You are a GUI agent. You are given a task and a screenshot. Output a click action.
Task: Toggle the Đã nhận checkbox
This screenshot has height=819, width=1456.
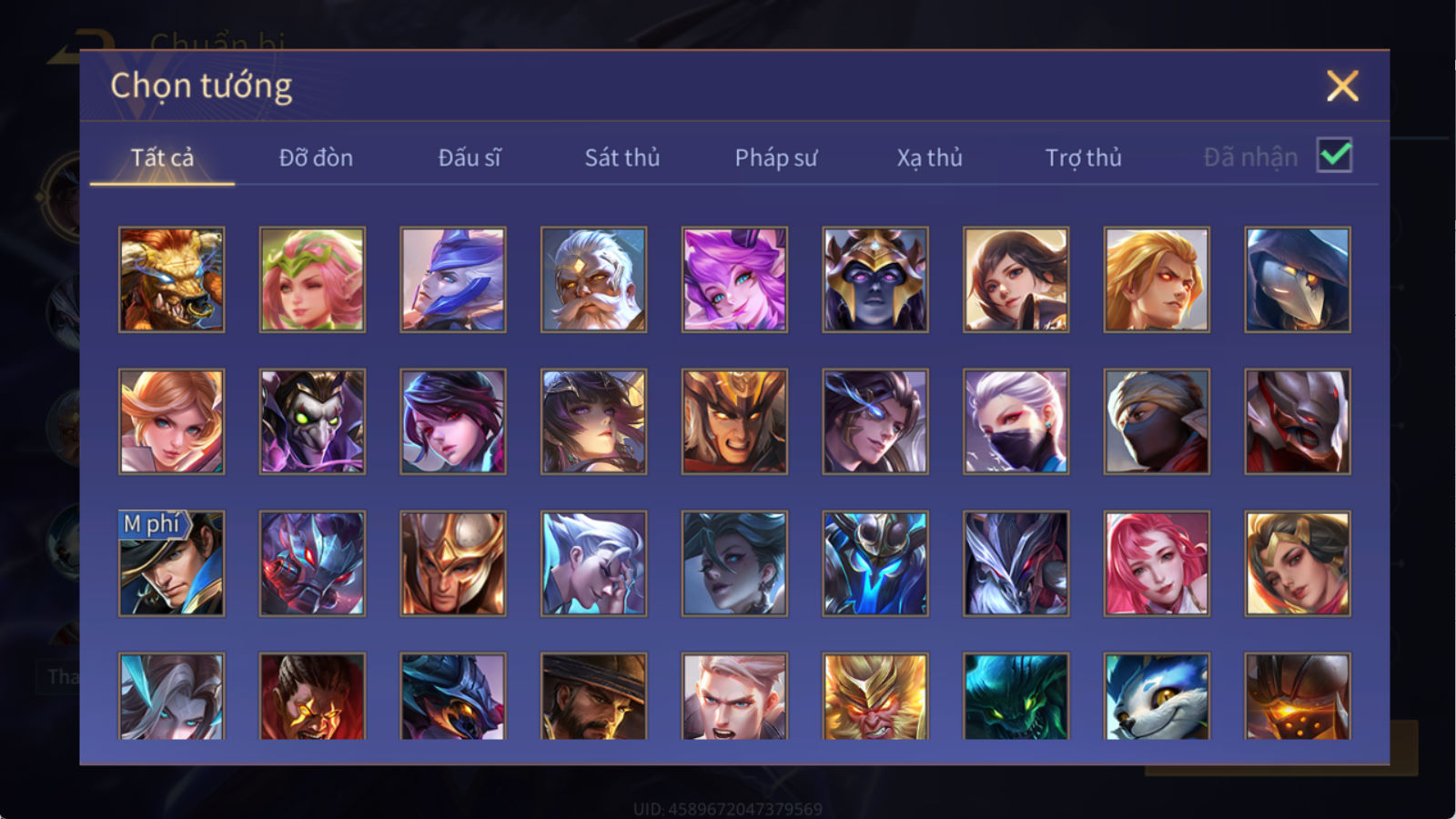tap(1335, 156)
